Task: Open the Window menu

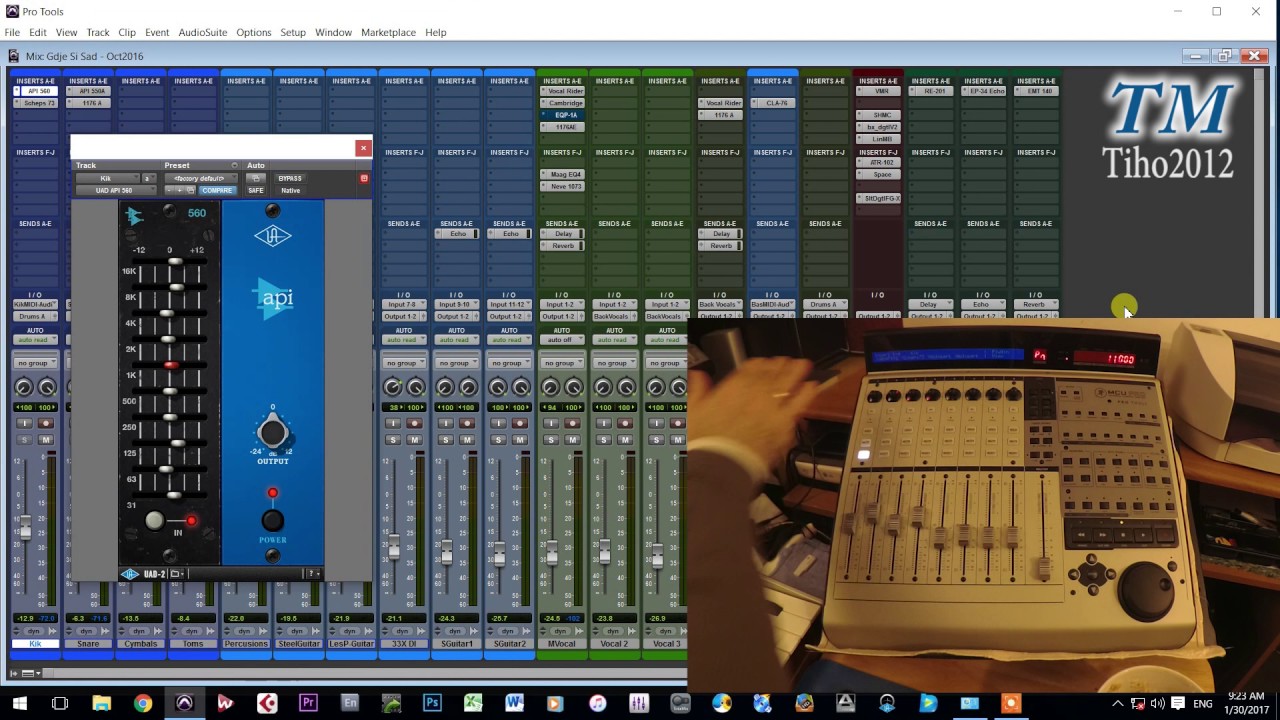Action: [333, 33]
